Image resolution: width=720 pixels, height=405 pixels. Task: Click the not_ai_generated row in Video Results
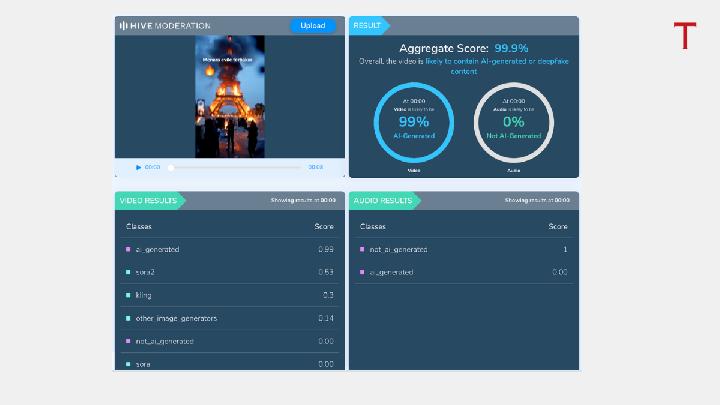point(230,341)
